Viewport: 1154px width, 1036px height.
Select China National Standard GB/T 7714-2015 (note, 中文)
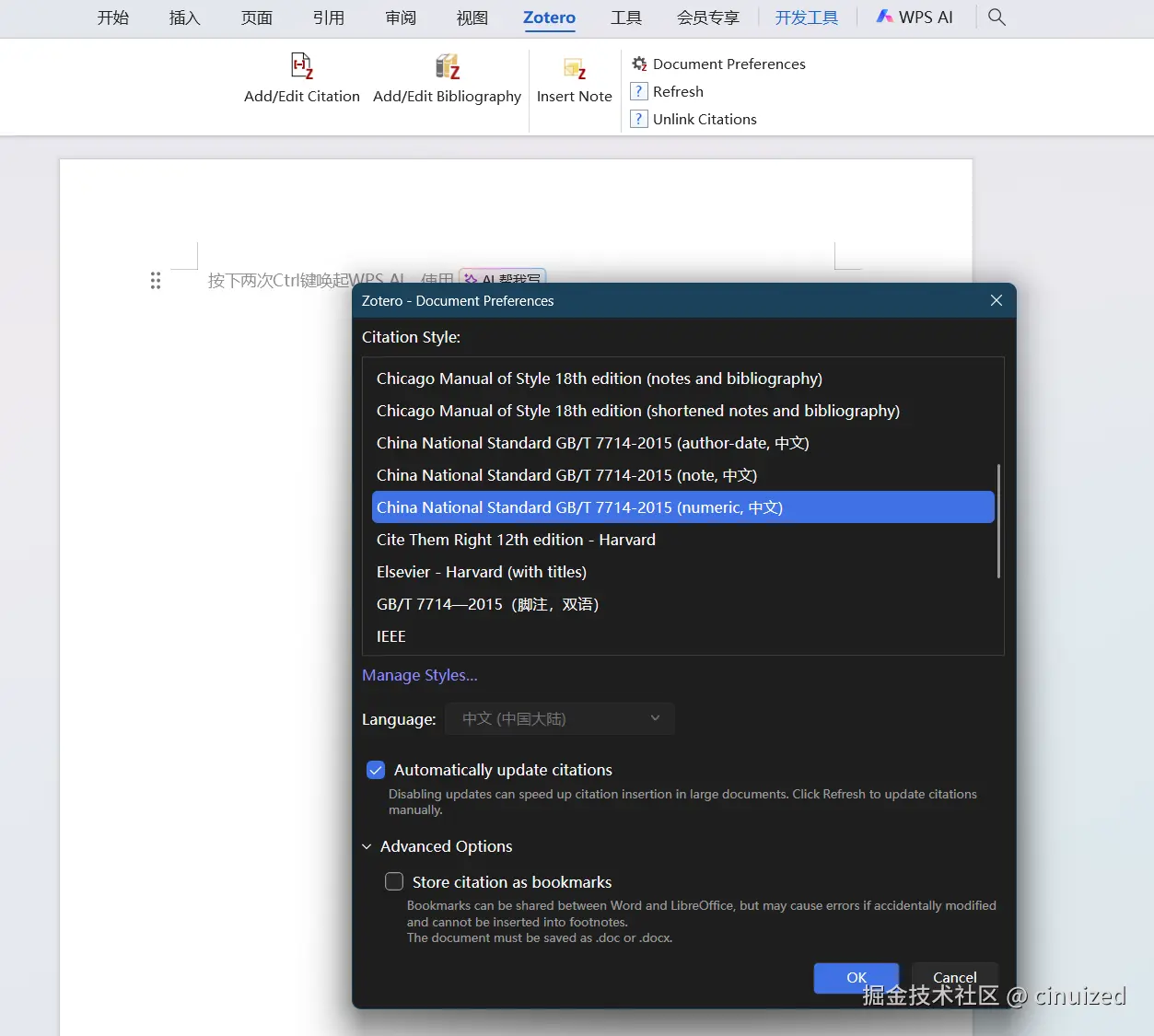coord(682,475)
